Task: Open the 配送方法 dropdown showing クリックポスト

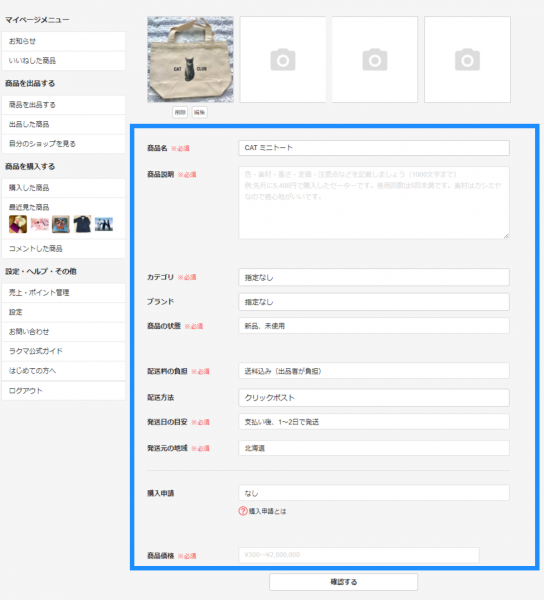Action: coord(374,398)
